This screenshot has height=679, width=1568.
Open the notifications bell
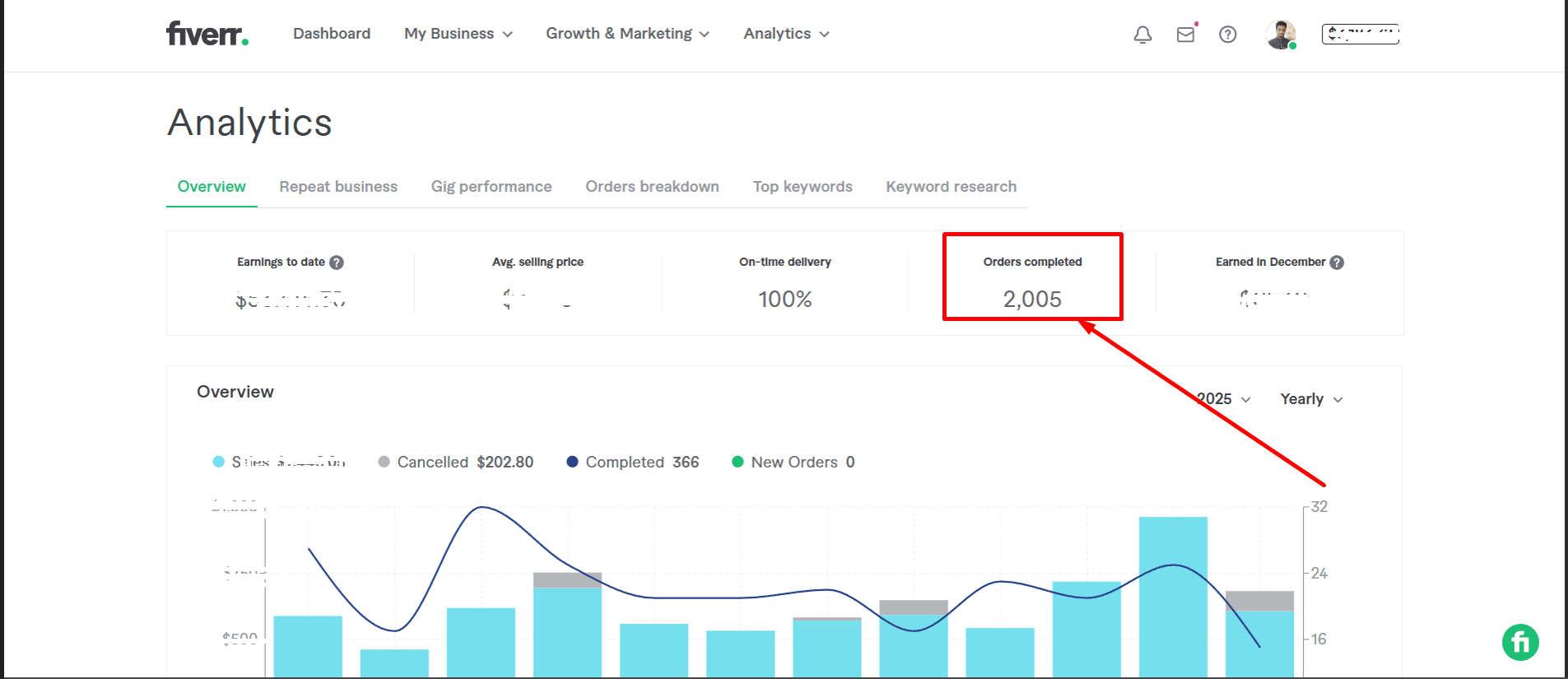pos(1142,35)
